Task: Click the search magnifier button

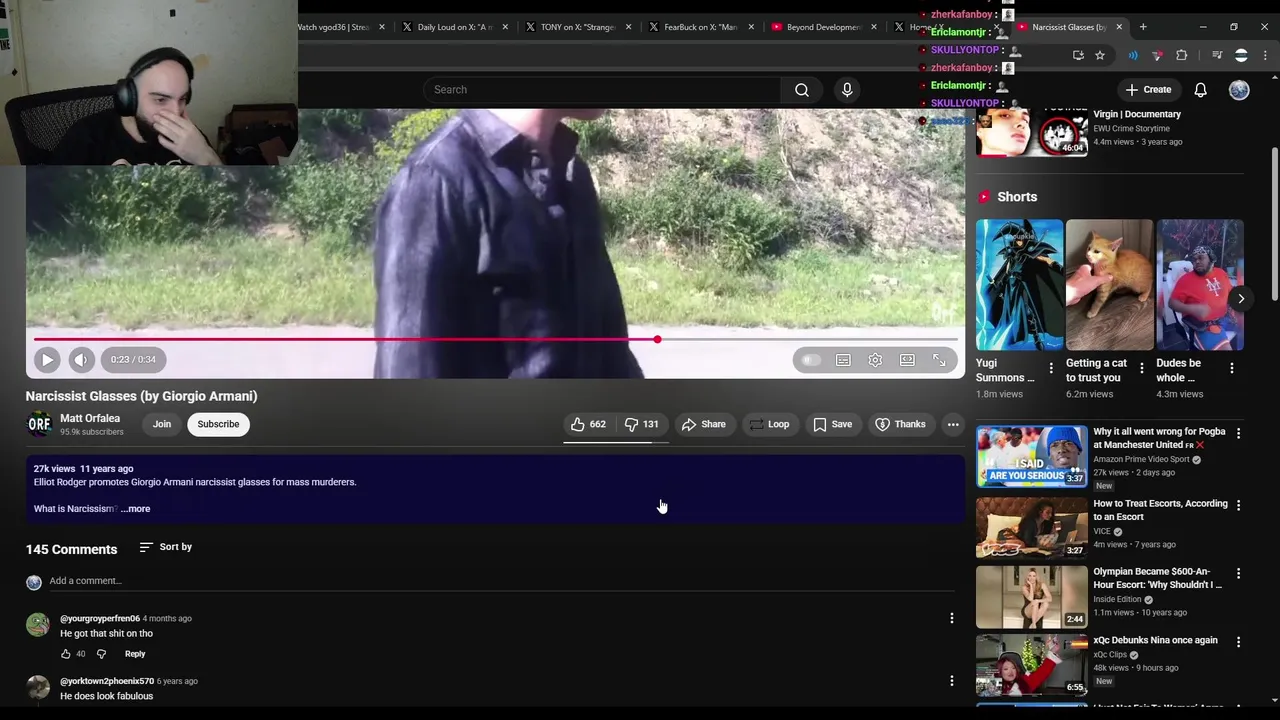Action: click(802, 90)
